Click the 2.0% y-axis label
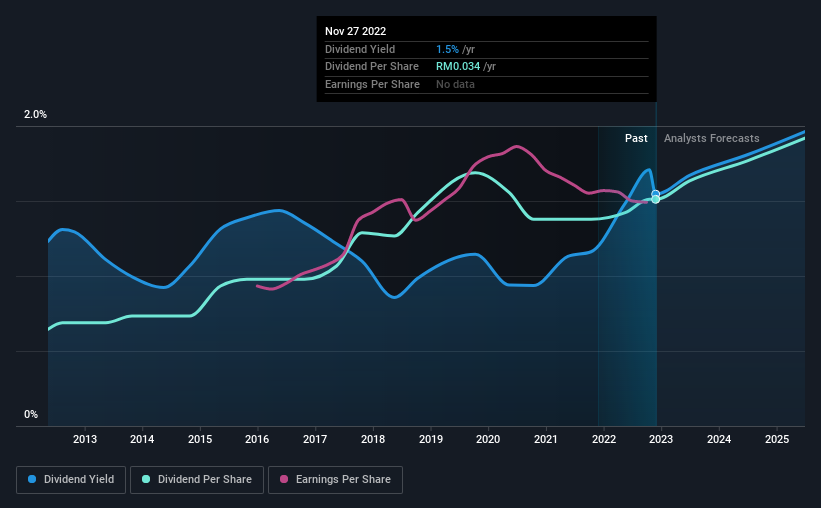Screen dimensions: 821x508 pyautogui.click(x=35, y=115)
